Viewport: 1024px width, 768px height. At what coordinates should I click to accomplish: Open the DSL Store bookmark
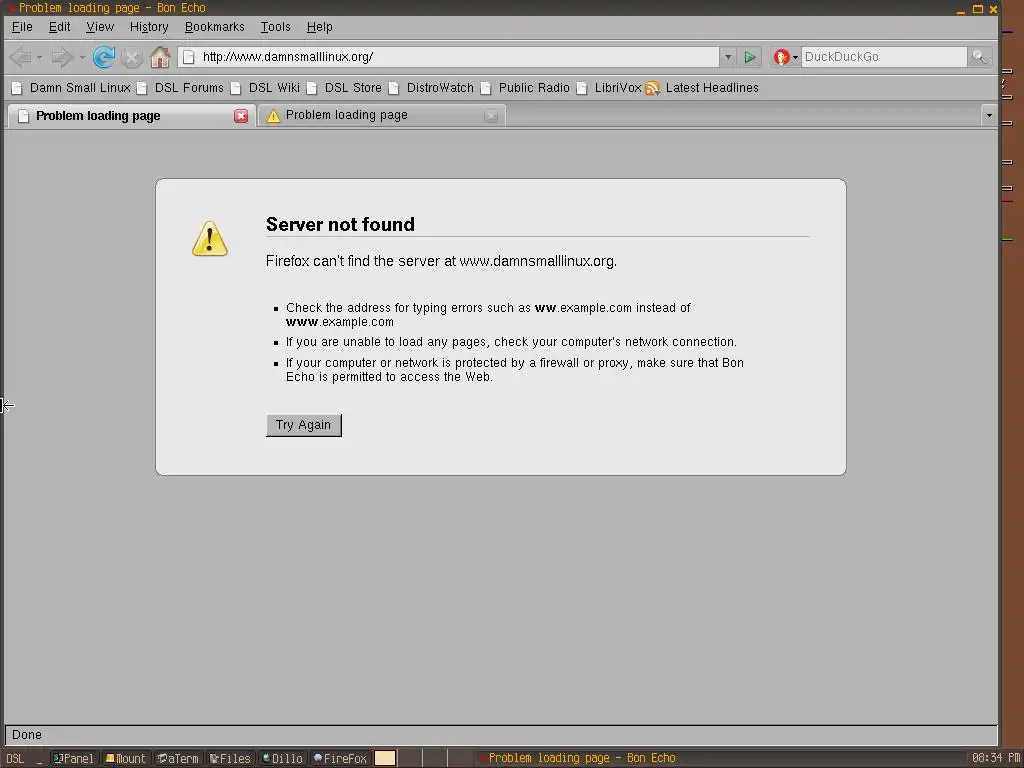344,88
